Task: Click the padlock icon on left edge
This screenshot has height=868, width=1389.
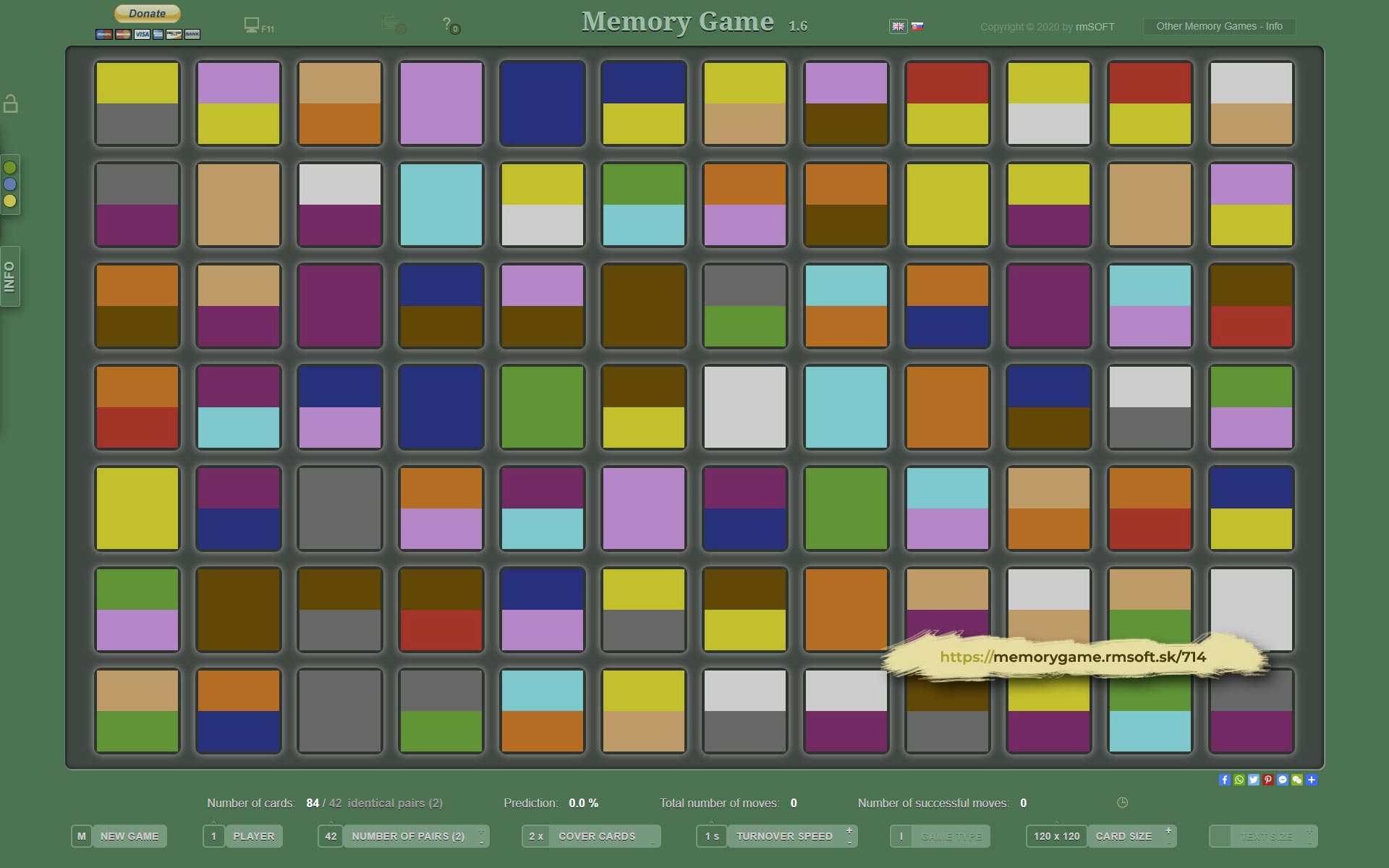Action: (x=10, y=103)
